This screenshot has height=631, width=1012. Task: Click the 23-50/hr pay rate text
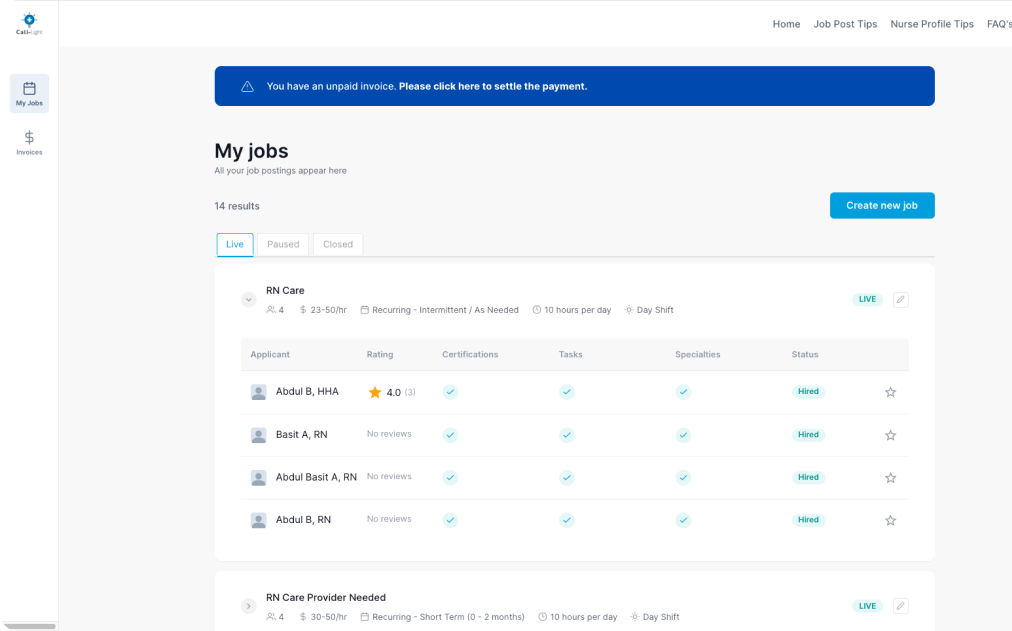(x=329, y=310)
